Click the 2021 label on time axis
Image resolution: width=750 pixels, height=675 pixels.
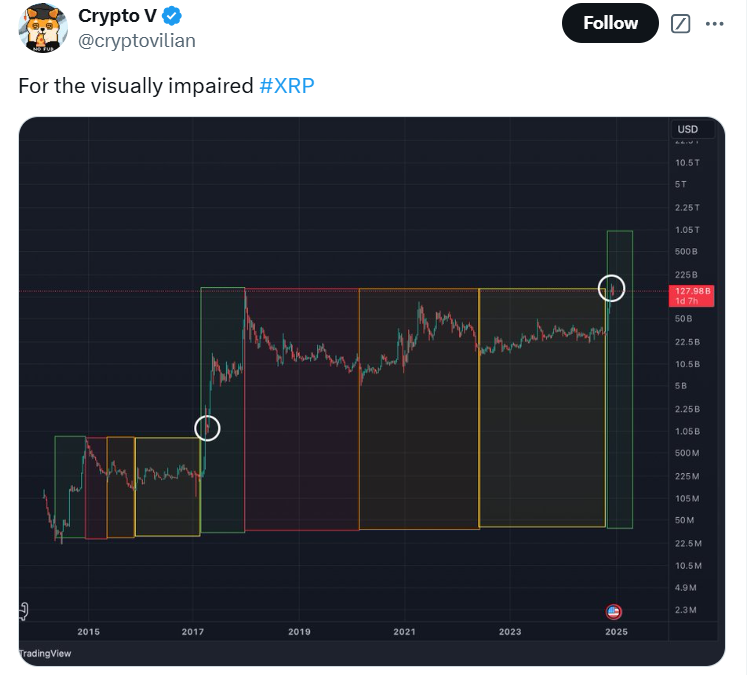[404, 632]
